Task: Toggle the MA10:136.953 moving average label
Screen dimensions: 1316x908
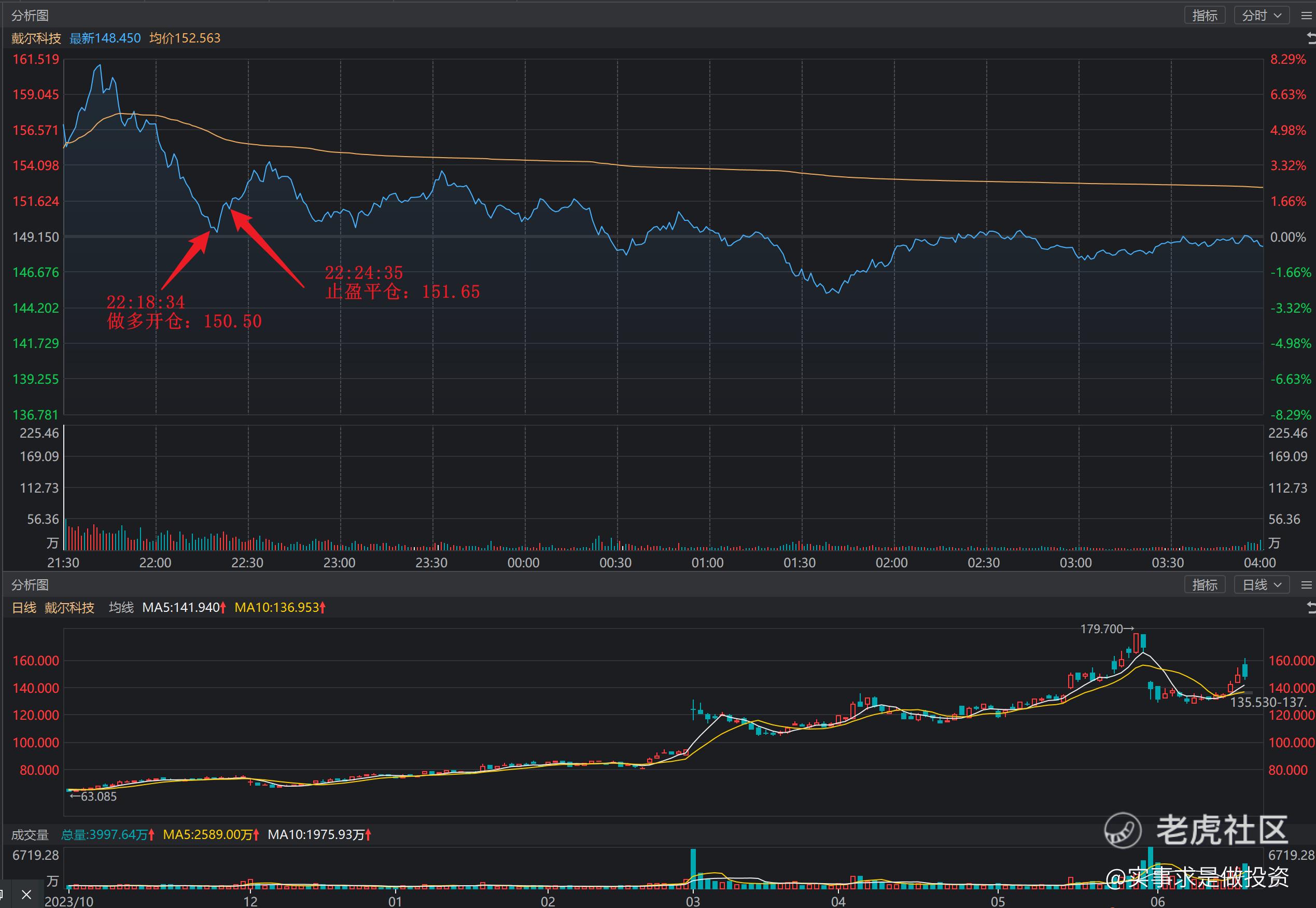Action: (280, 608)
